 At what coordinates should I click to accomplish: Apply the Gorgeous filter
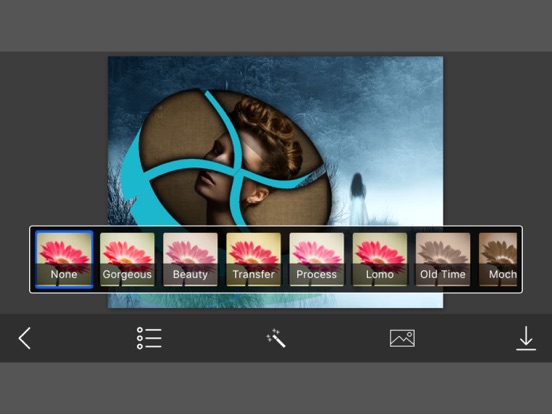tap(127, 259)
